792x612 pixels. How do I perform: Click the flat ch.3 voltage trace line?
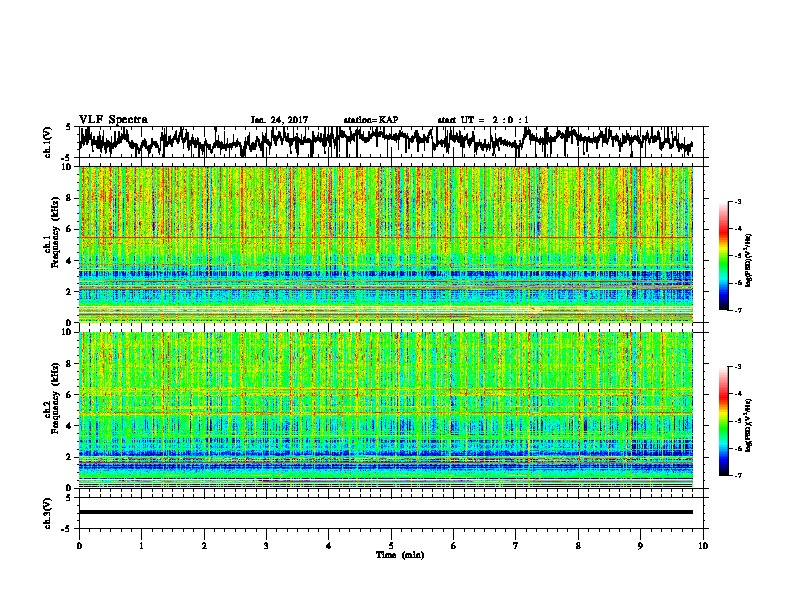click(x=385, y=512)
